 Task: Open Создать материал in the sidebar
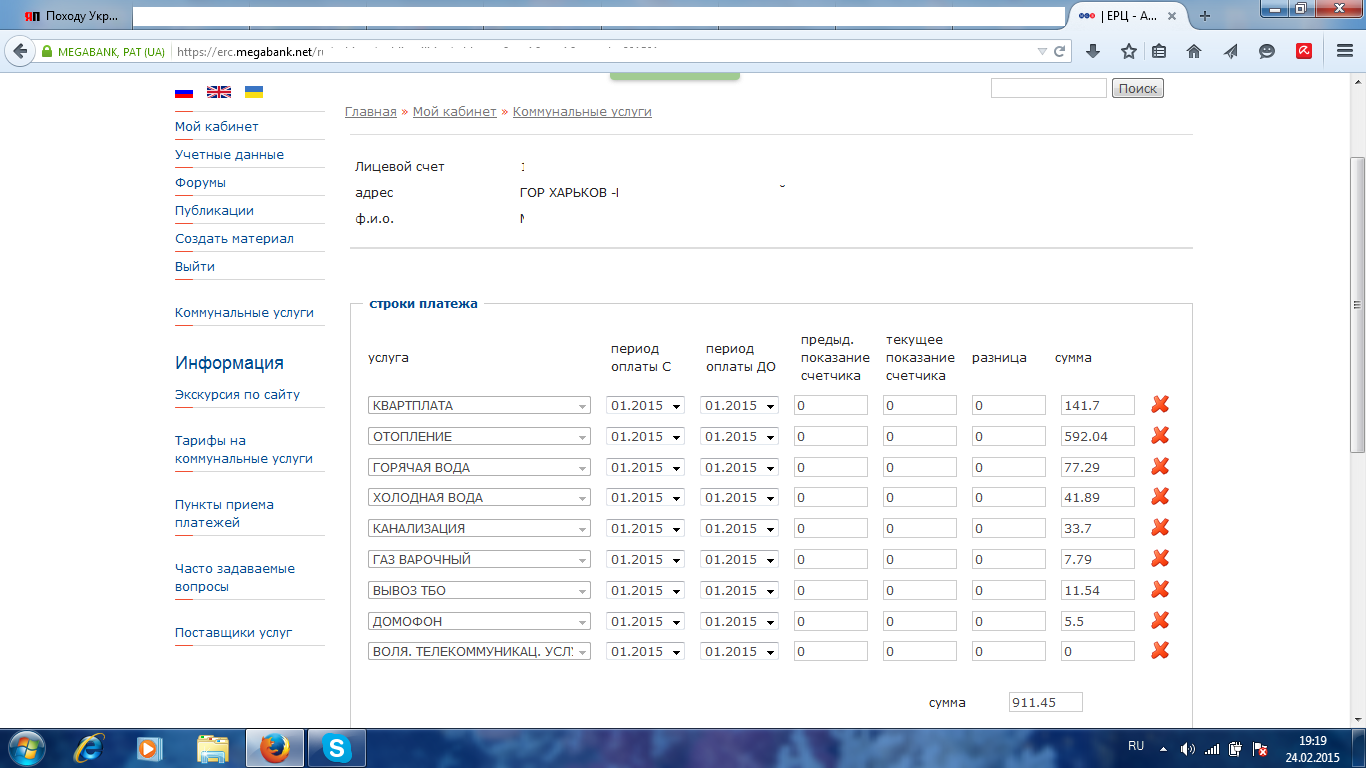(x=234, y=239)
